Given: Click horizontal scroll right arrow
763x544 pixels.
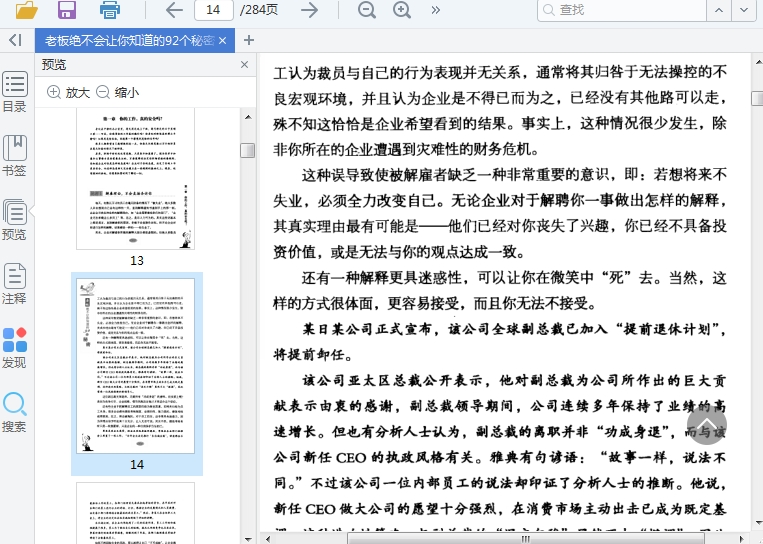Looking at the screenshot, I should pyautogui.click(x=742, y=539).
